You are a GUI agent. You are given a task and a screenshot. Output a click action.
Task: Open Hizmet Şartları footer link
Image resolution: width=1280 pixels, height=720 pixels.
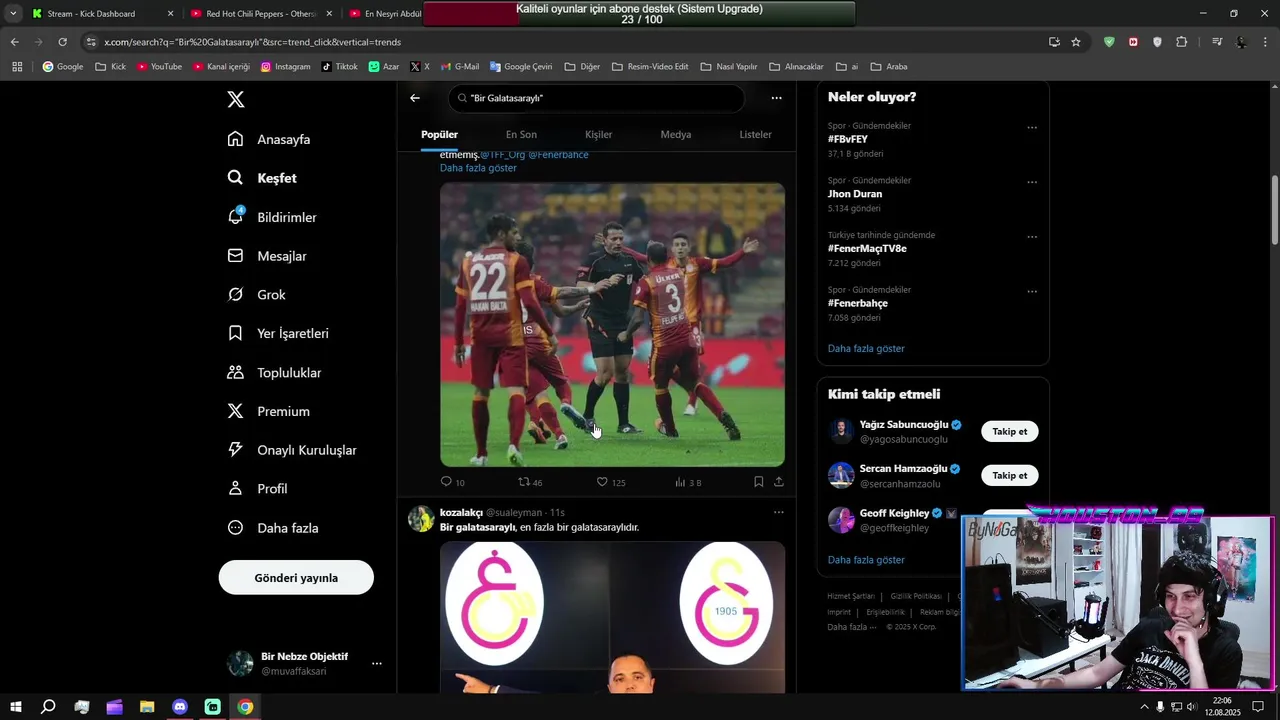pyautogui.click(x=851, y=596)
